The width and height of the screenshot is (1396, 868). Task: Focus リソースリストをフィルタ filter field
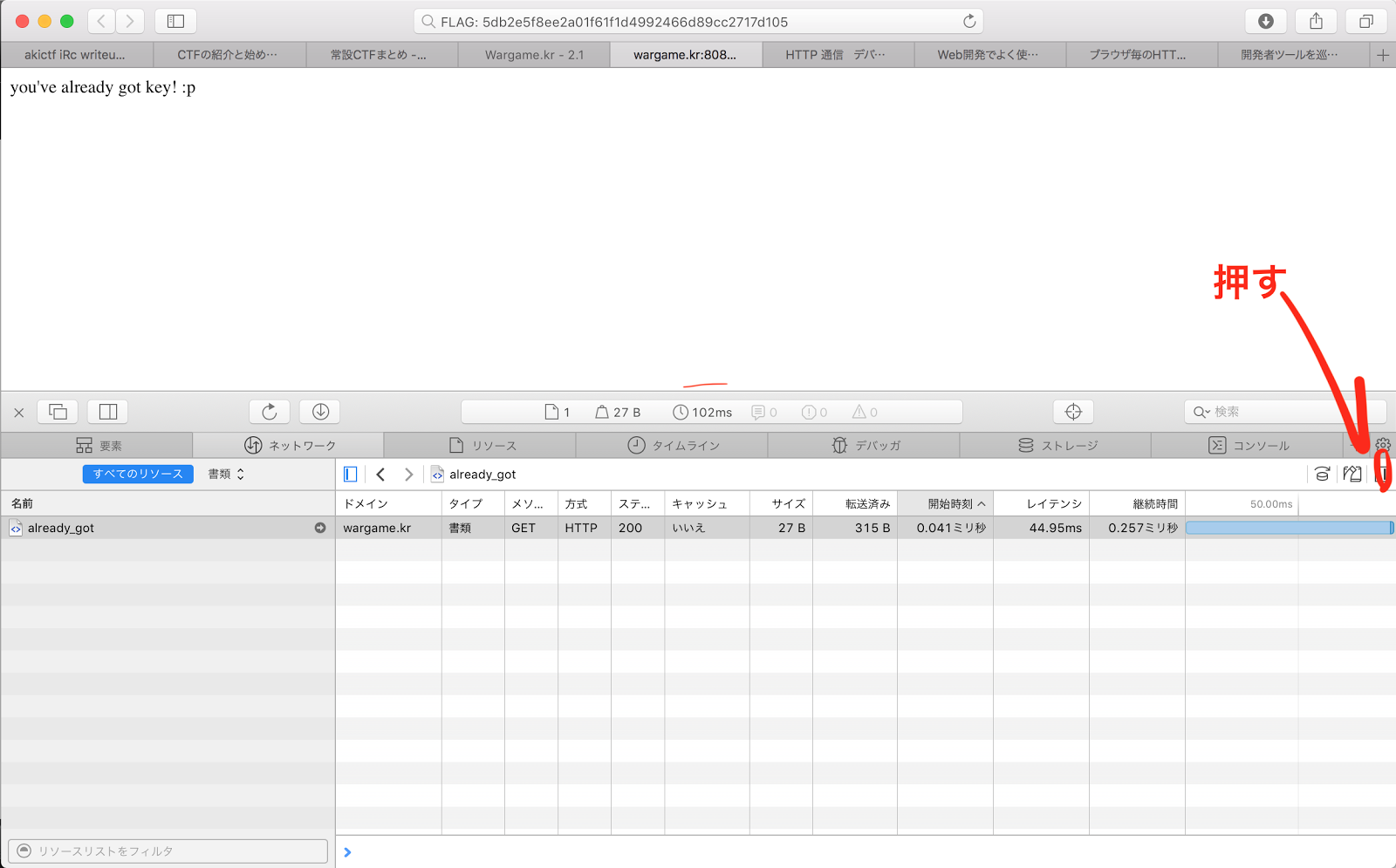168,851
